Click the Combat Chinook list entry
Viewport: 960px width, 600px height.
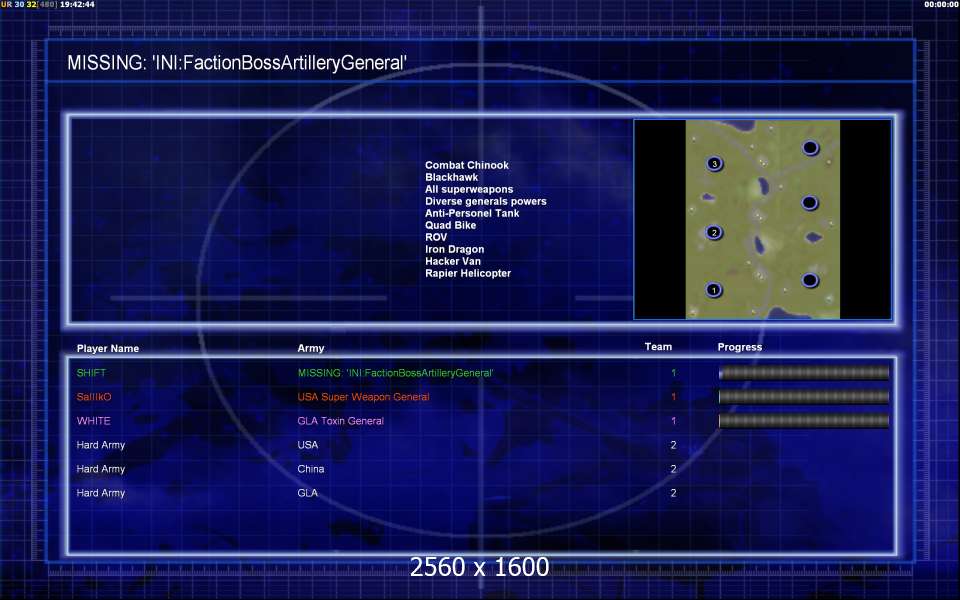(467, 165)
